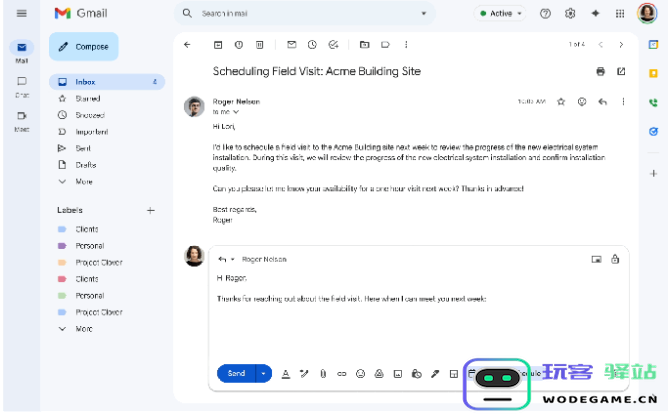
Task: Delete the email using the trash icon
Action: (x=259, y=45)
